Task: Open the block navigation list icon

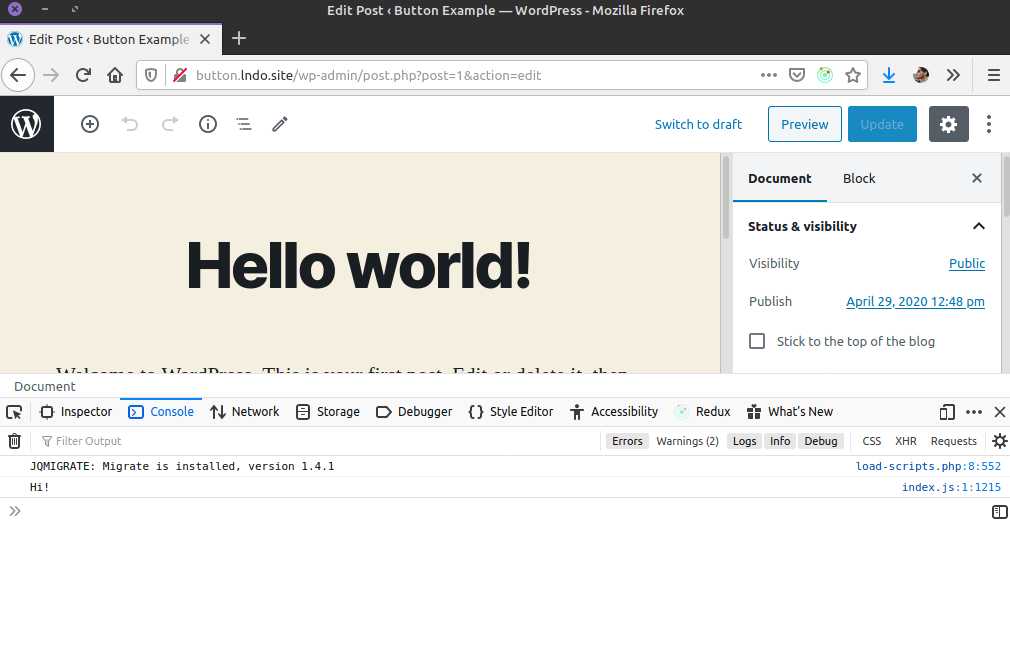Action: tap(243, 124)
